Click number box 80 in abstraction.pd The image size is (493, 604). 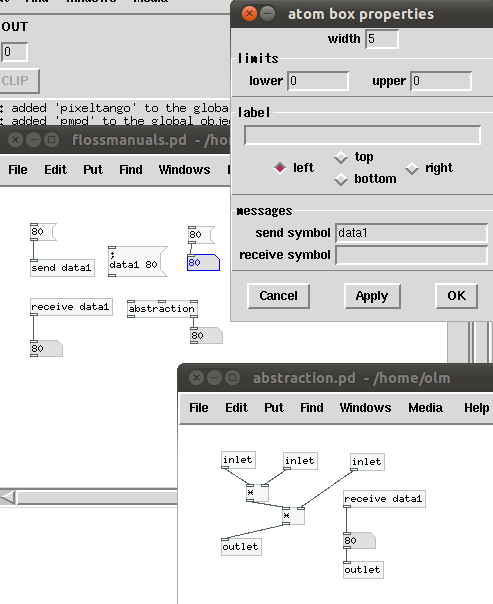(x=359, y=541)
